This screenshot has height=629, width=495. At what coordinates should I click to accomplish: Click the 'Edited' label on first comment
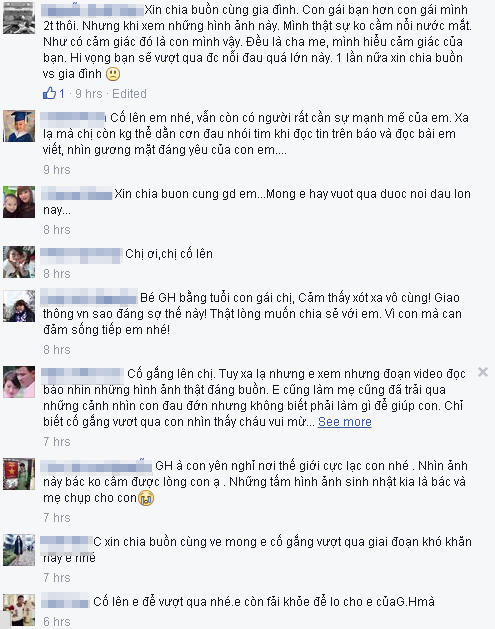click(x=129, y=93)
